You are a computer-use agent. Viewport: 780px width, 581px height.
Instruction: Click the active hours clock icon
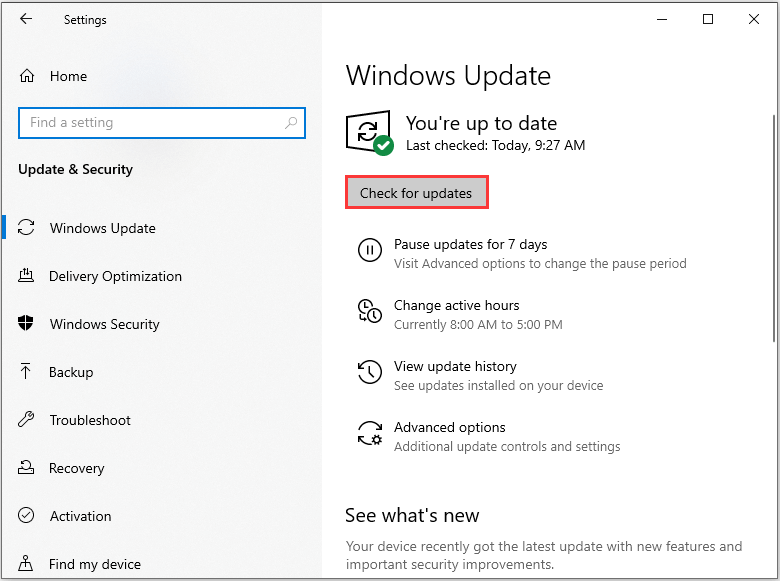click(370, 311)
